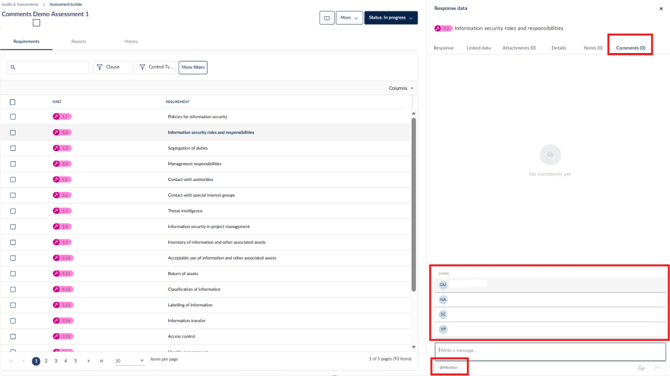670x376 pixels.
Task: Click the scroll-down arrow of the table scrollbar
Action: tap(414, 347)
